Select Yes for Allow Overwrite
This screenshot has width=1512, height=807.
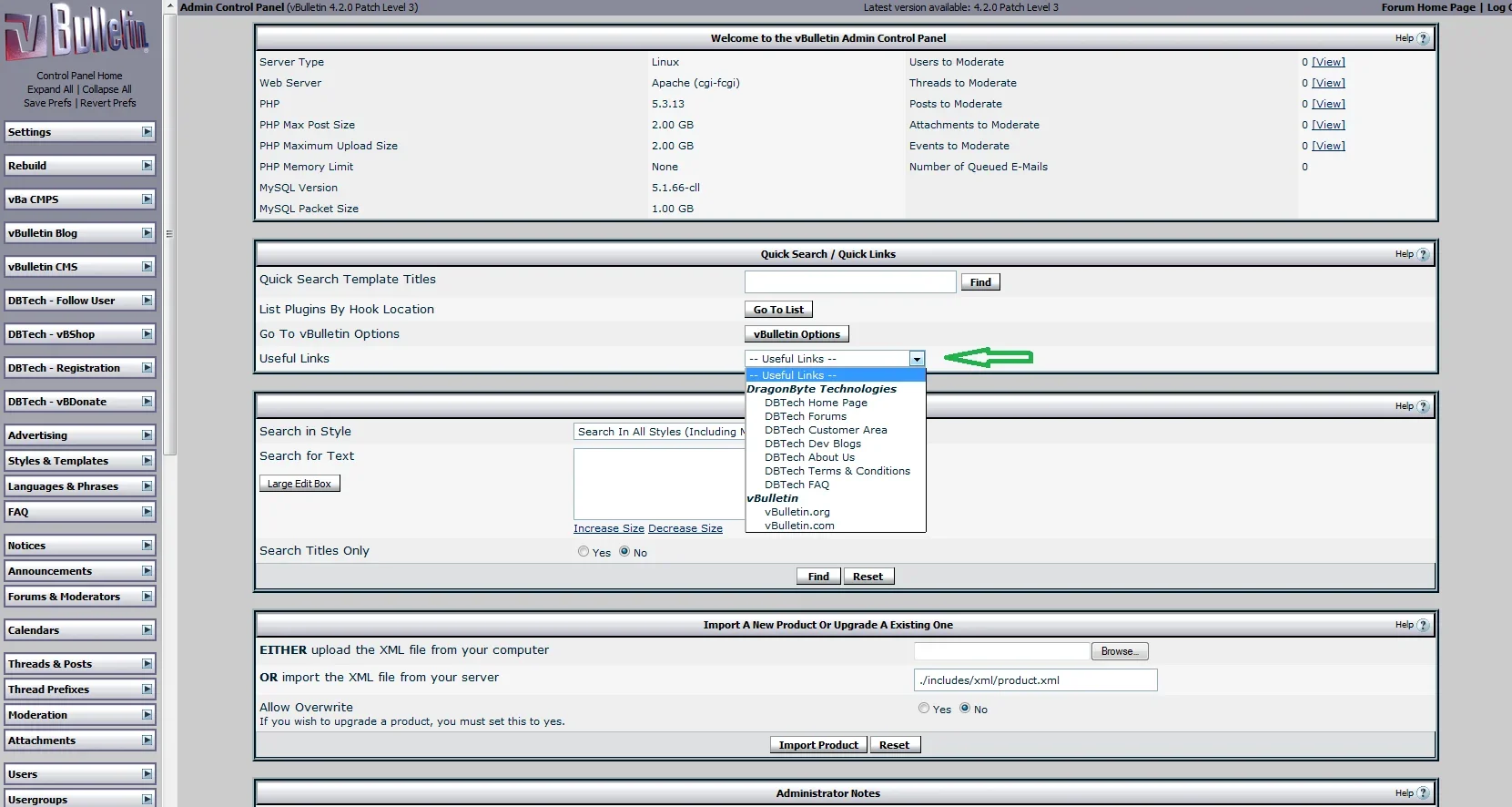pyautogui.click(x=924, y=708)
